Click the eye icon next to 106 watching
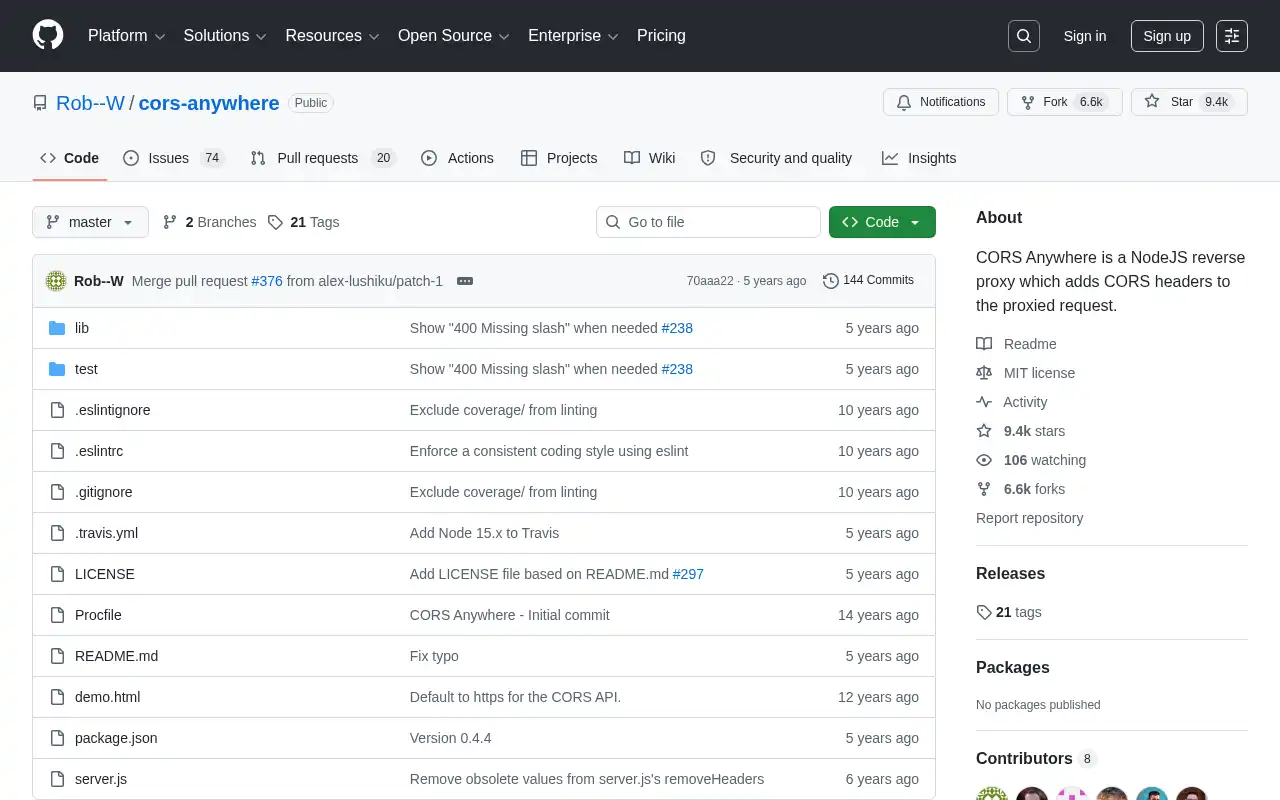Screen dimensions: 1280x800 (984, 460)
